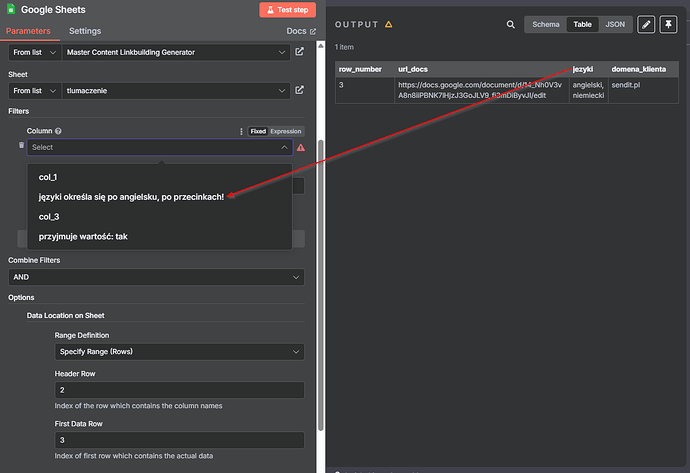Click the external link icon beside the tlumaczenie sheet

coord(299,91)
